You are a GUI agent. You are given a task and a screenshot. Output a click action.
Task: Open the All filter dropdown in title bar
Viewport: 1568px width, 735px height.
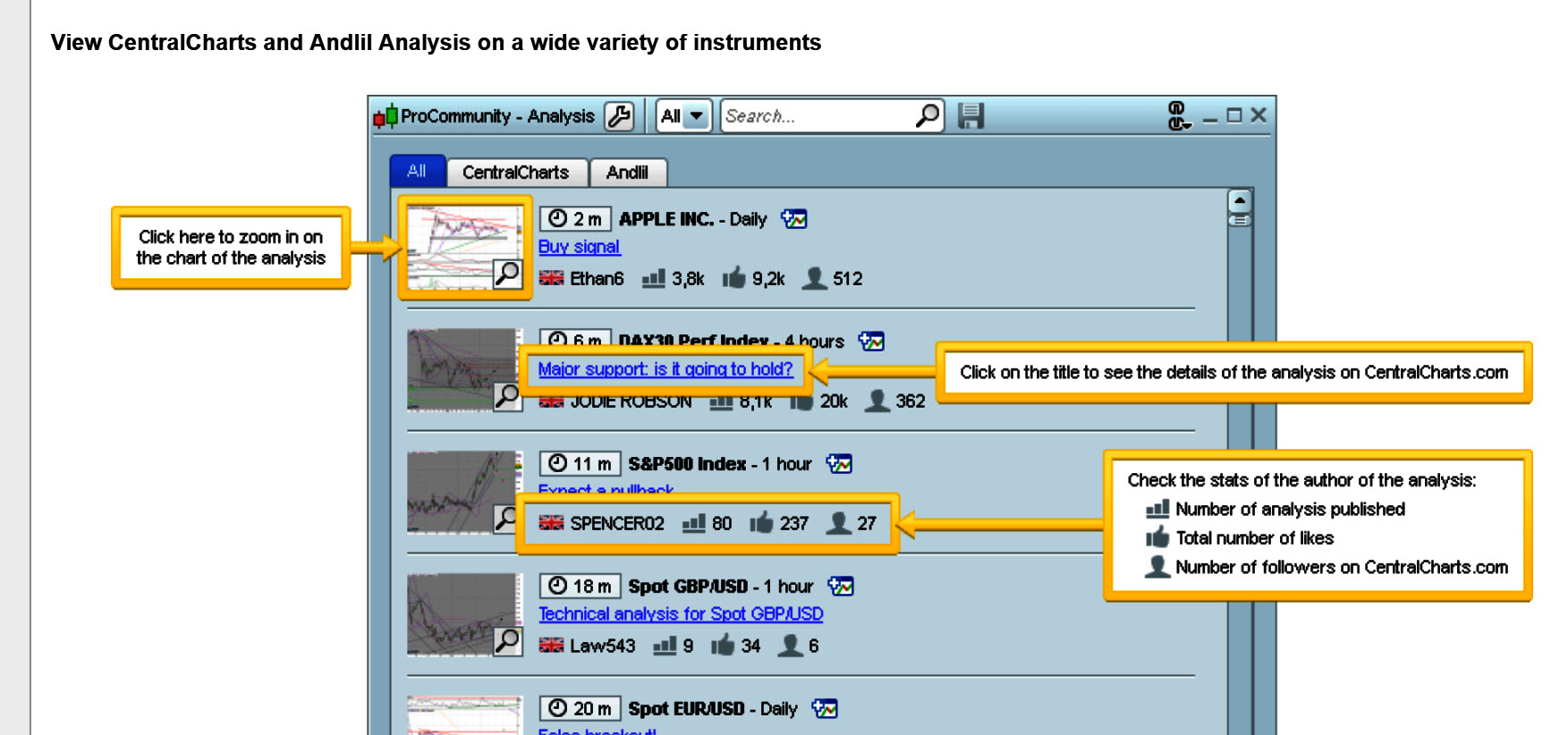point(684,116)
